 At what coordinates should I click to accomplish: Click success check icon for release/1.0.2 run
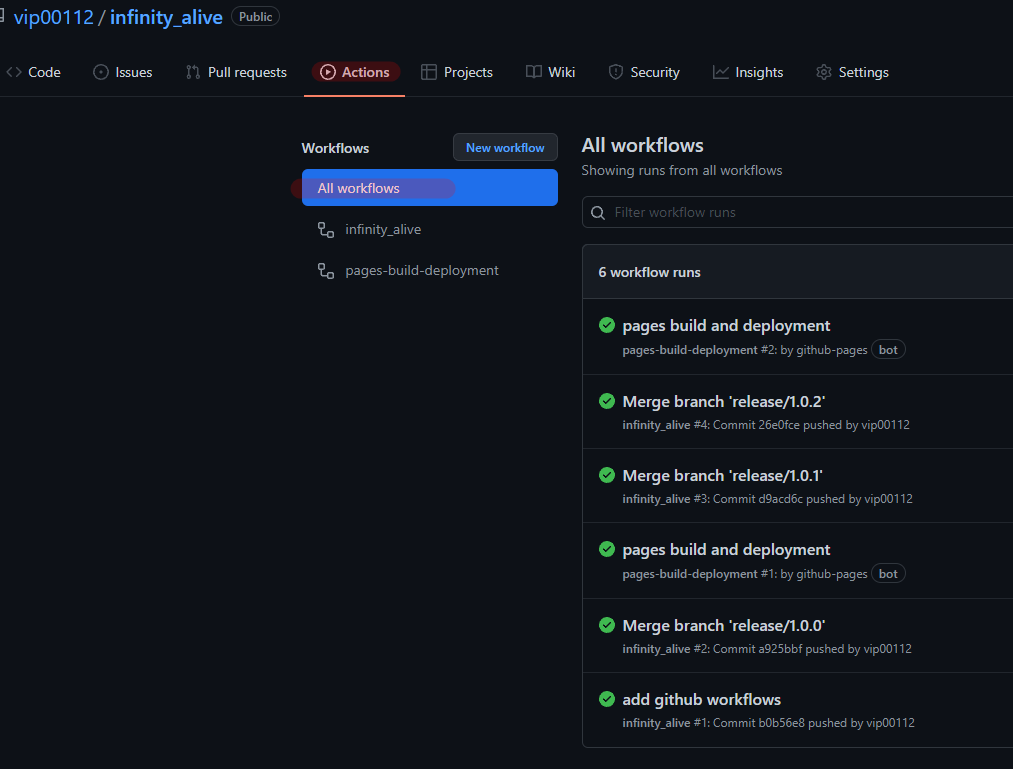[x=607, y=401]
